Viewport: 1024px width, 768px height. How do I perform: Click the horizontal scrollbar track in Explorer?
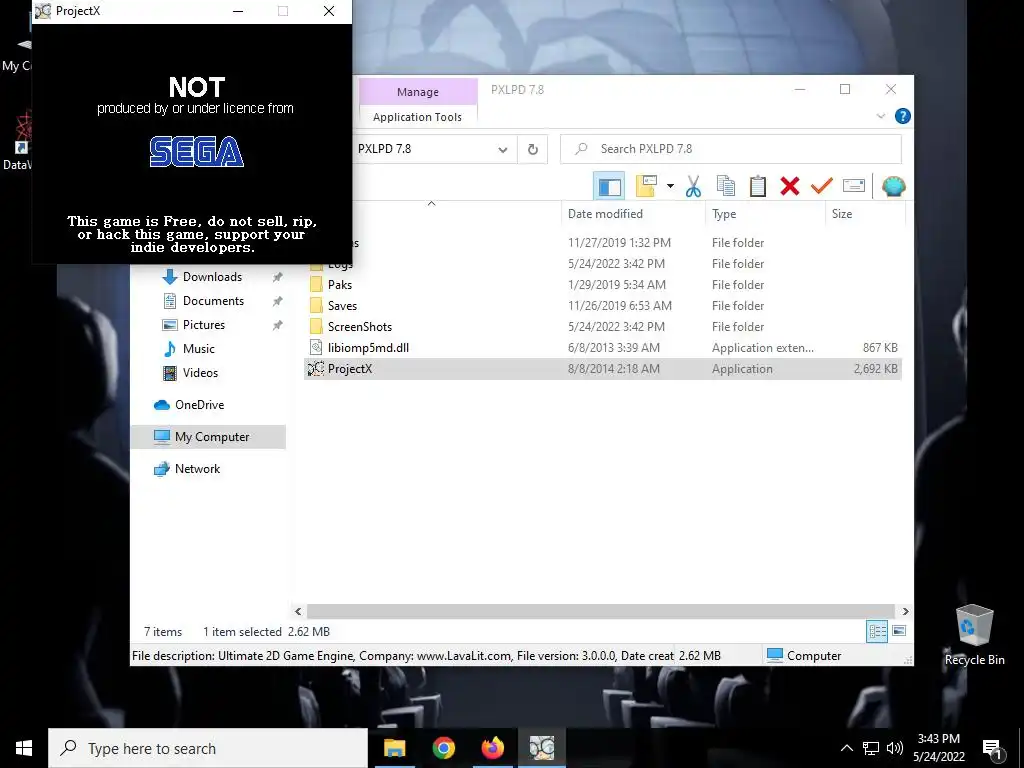click(x=601, y=611)
